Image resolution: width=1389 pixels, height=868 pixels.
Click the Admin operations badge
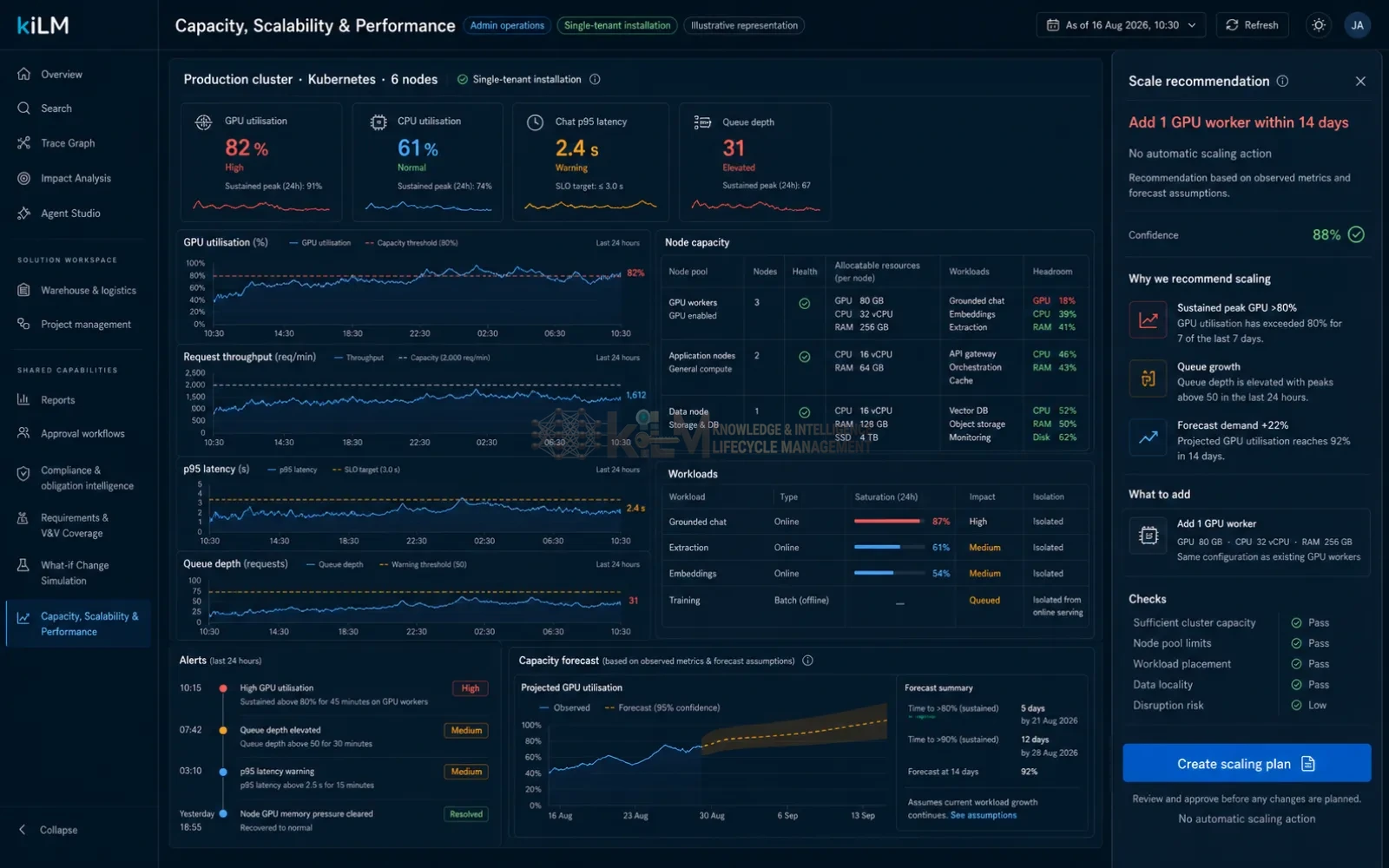pos(507,25)
